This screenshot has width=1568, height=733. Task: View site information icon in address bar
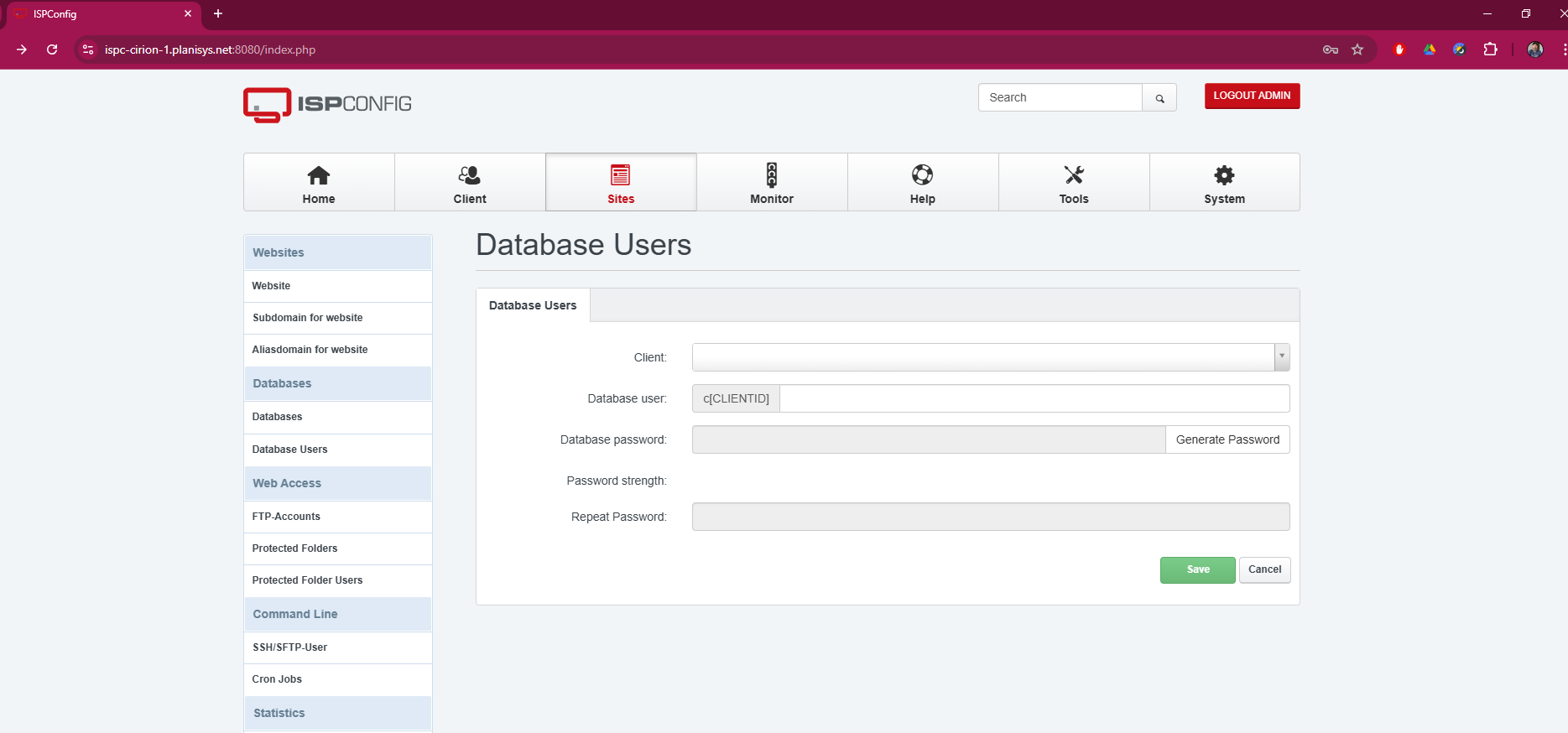coord(88,49)
